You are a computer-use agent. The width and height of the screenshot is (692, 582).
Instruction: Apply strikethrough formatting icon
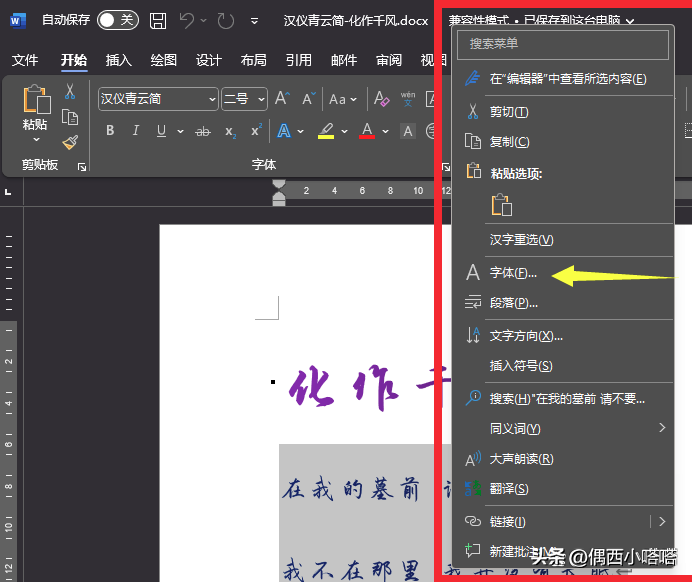click(x=203, y=131)
